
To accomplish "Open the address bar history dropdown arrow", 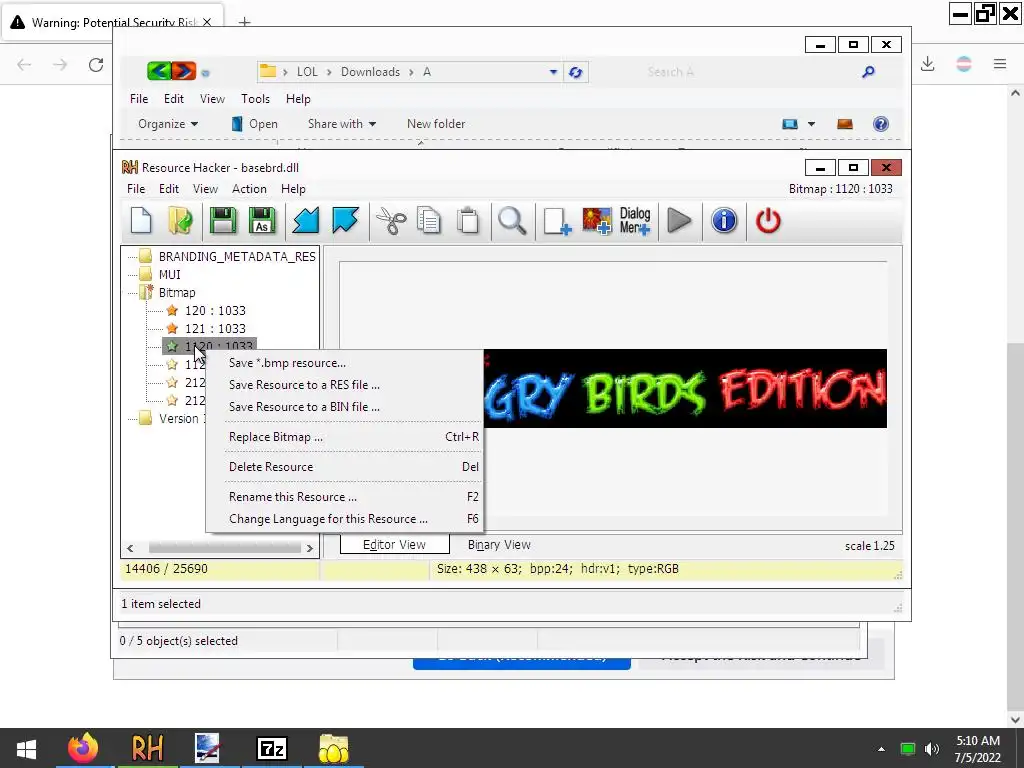I will [x=553, y=72].
